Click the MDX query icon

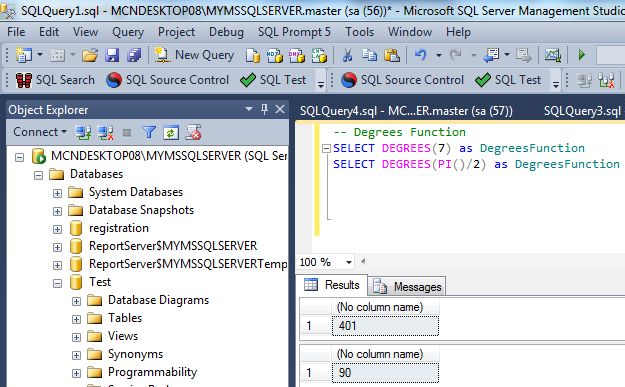pyautogui.click(x=274, y=56)
